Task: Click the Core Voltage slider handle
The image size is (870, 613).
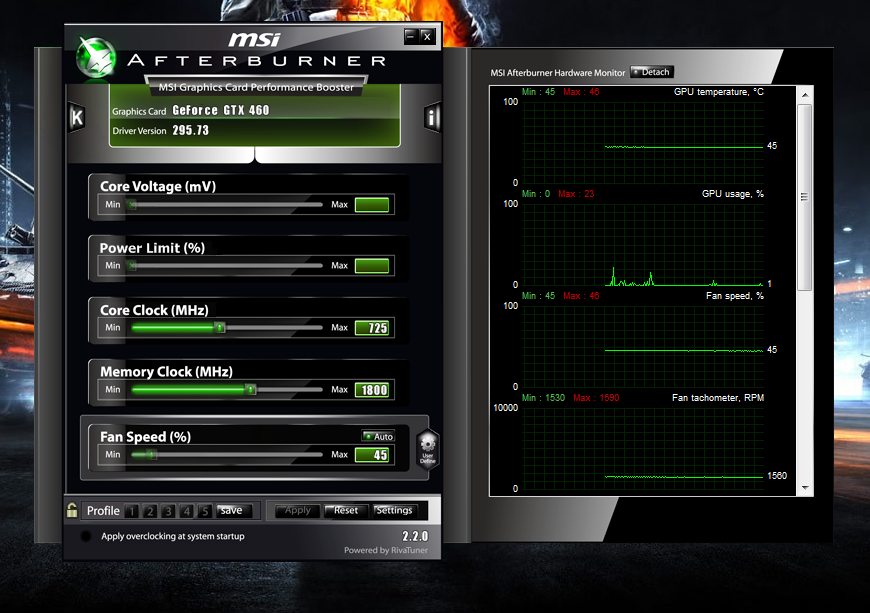Action: (x=131, y=204)
